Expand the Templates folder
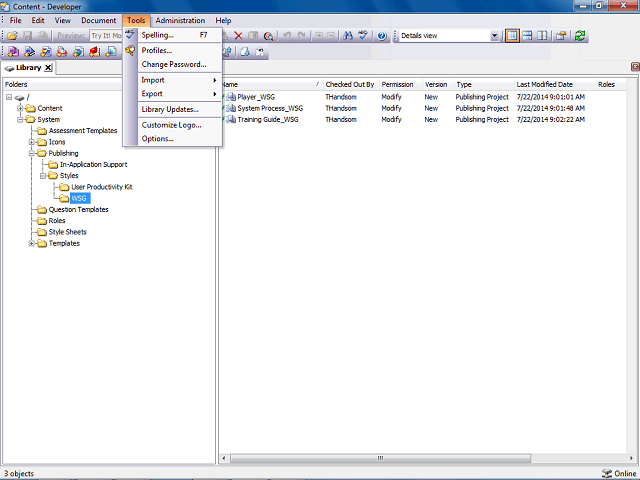The image size is (640, 480). tap(31, 243)
